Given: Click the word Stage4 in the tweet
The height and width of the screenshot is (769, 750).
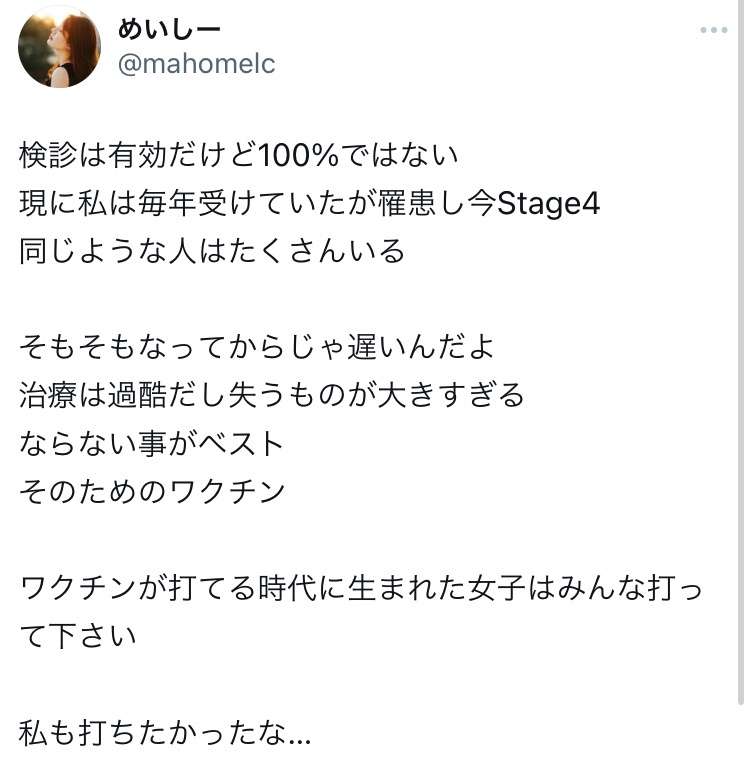Looking at the screenshot, I should point(548,204).
